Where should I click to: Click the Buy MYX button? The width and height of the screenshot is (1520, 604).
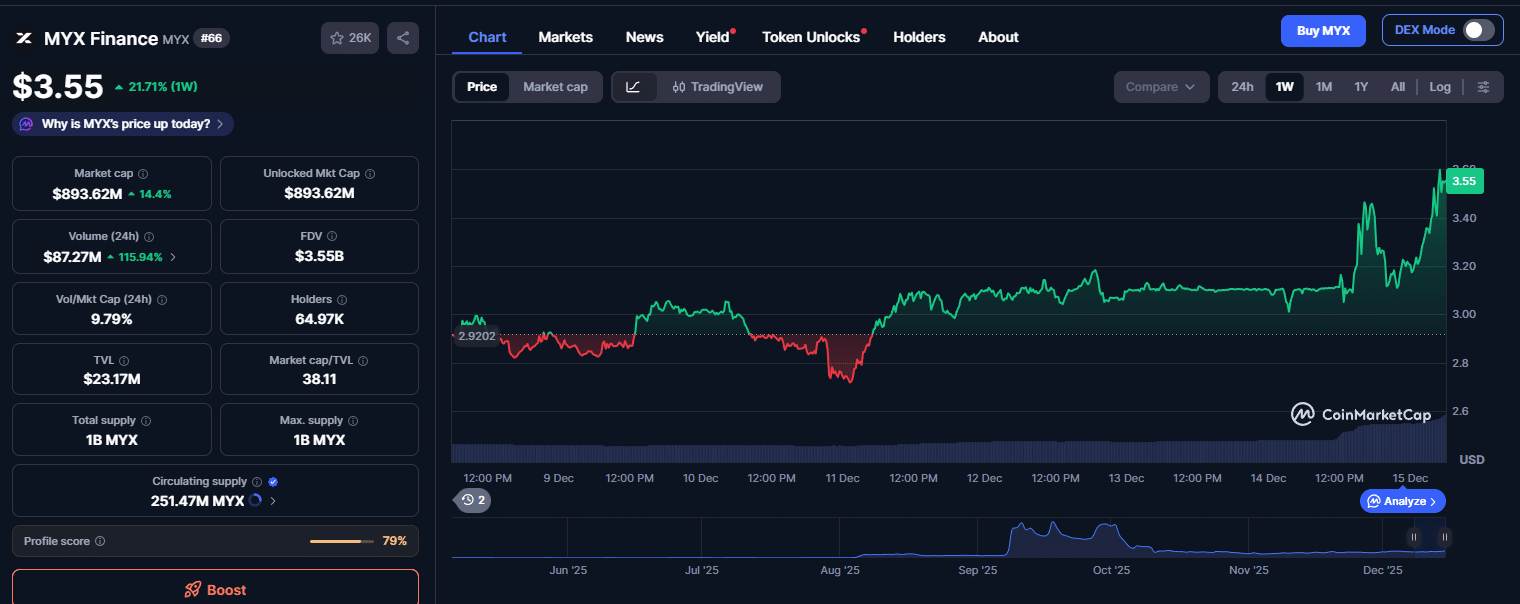(1323, 30)
